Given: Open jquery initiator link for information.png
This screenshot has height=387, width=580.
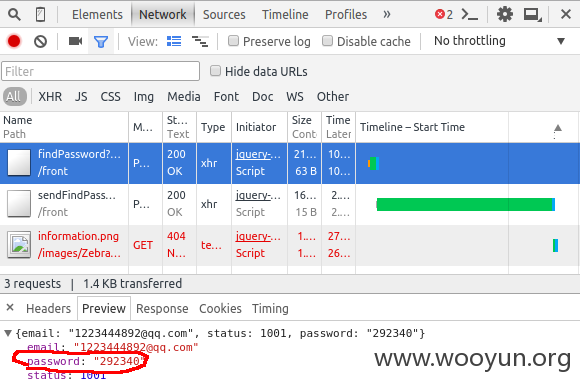Looking at the screenshot, I should click(258, 236).
